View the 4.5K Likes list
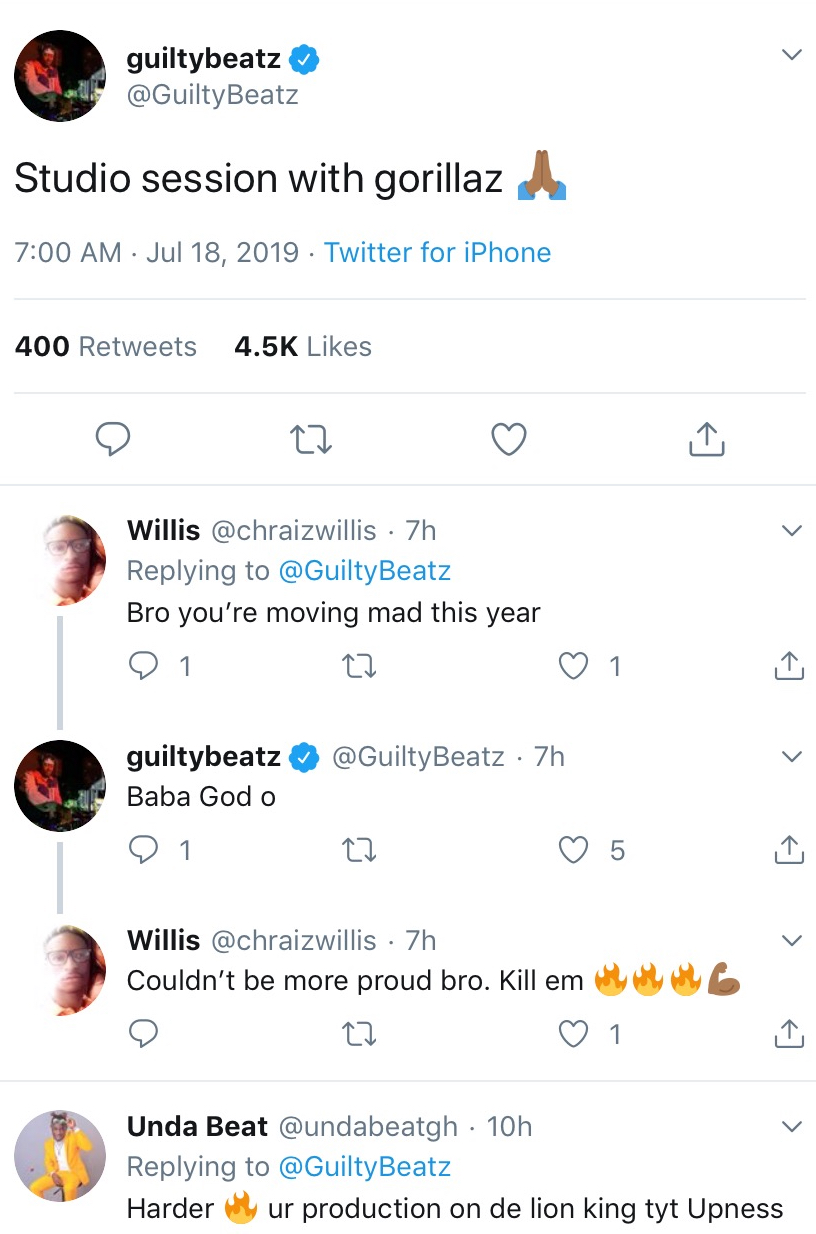This screenshot has width=816, height=1234. [303, 347]
